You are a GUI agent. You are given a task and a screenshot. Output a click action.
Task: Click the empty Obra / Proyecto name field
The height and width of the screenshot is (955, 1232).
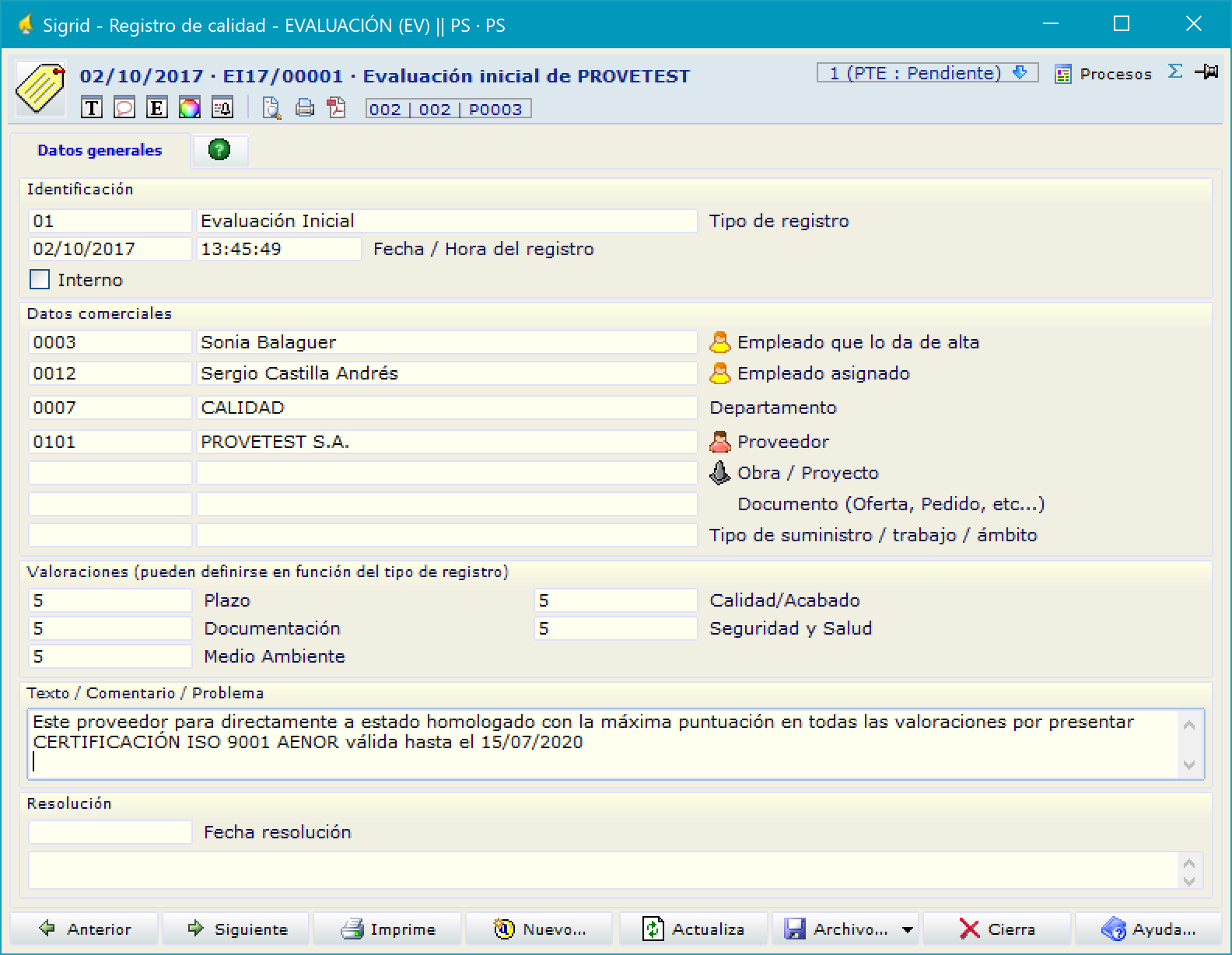coord(446,473)
